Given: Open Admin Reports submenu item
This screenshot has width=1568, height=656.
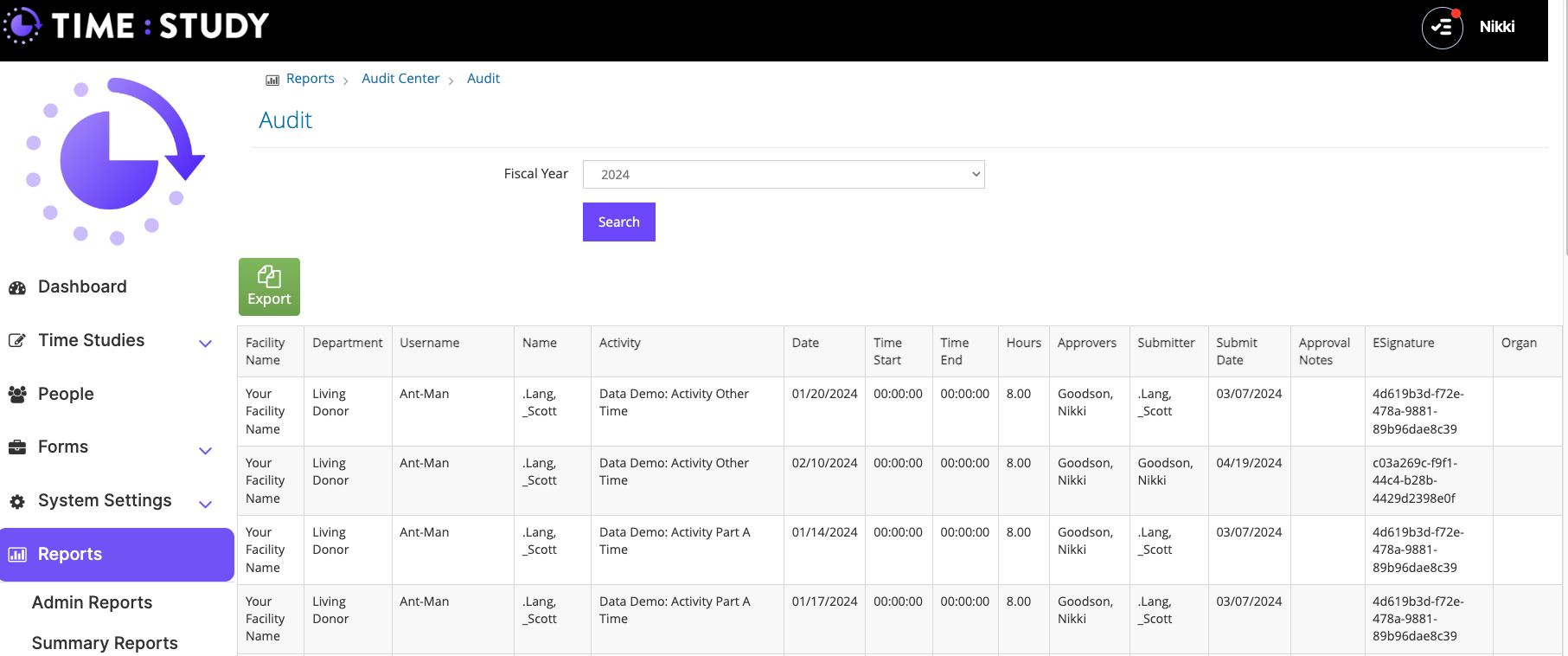Looking at the screenshot, I should pyautogui.click(x=92, y=602).
